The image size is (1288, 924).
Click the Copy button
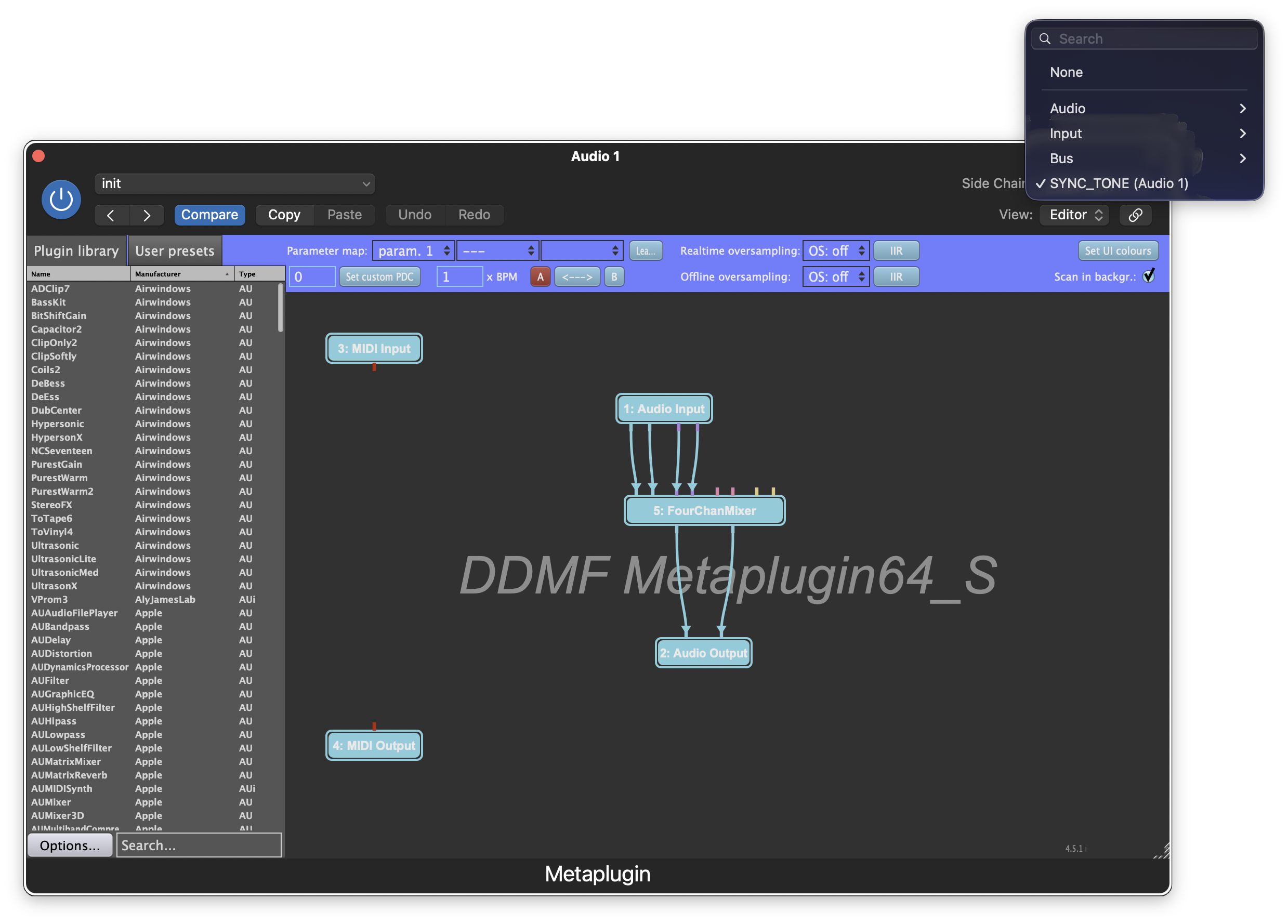pyautogui.click(x=284, y=215)
